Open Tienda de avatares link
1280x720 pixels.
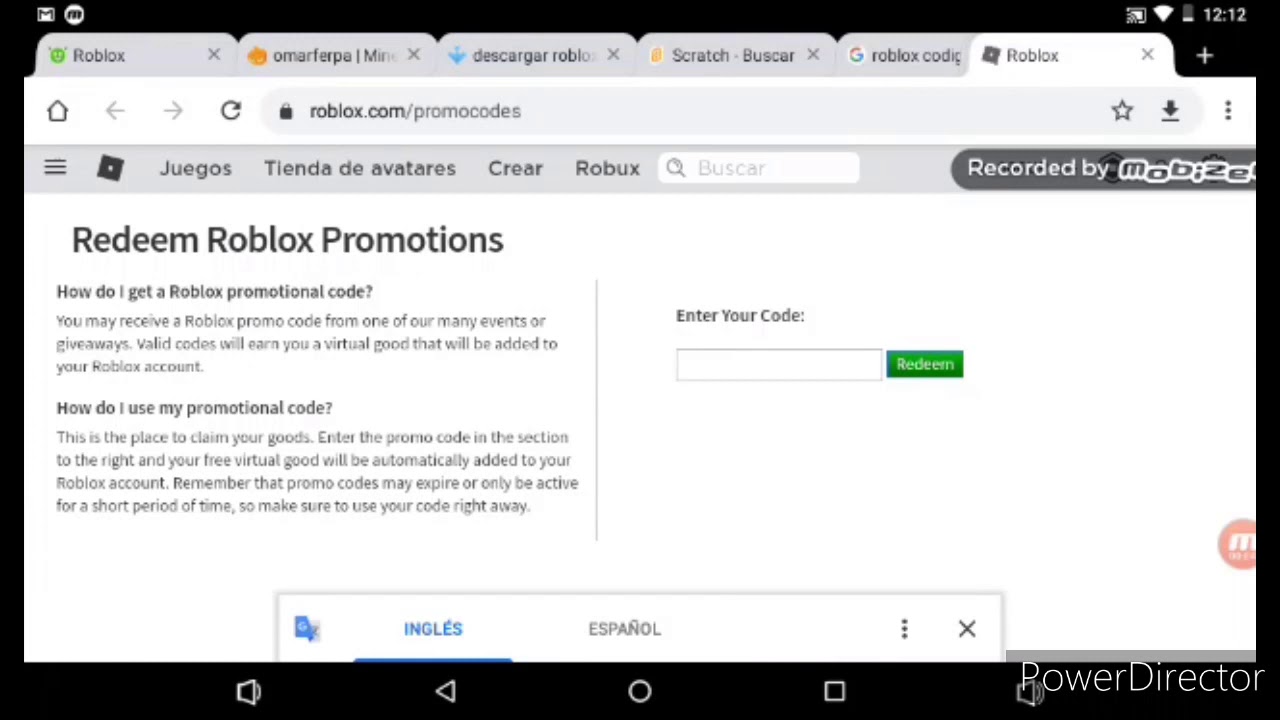[360, 168]
